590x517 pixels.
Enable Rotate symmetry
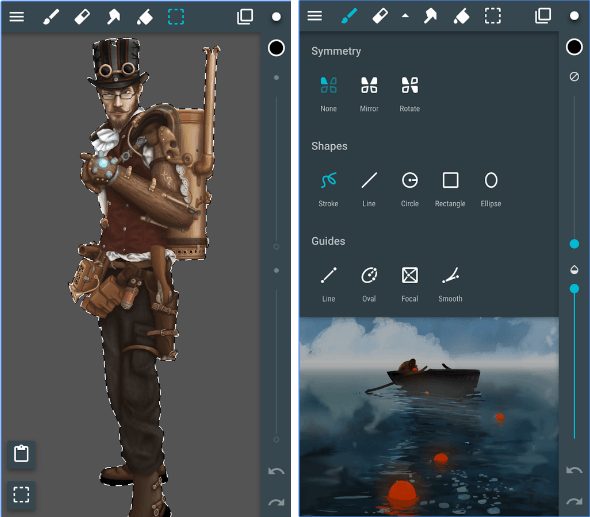point(409,94)
